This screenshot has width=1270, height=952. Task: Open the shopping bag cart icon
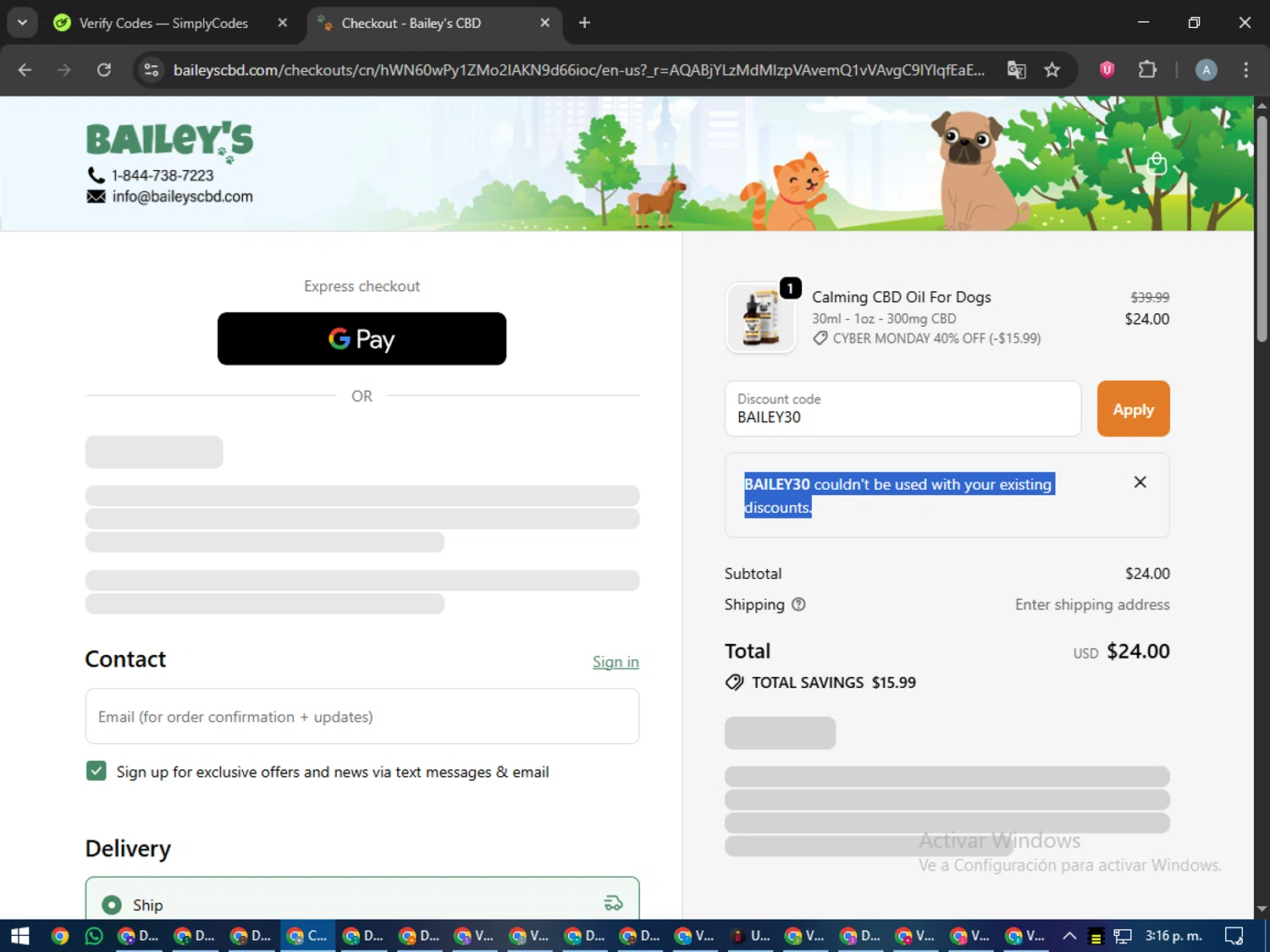point(1157,163)
